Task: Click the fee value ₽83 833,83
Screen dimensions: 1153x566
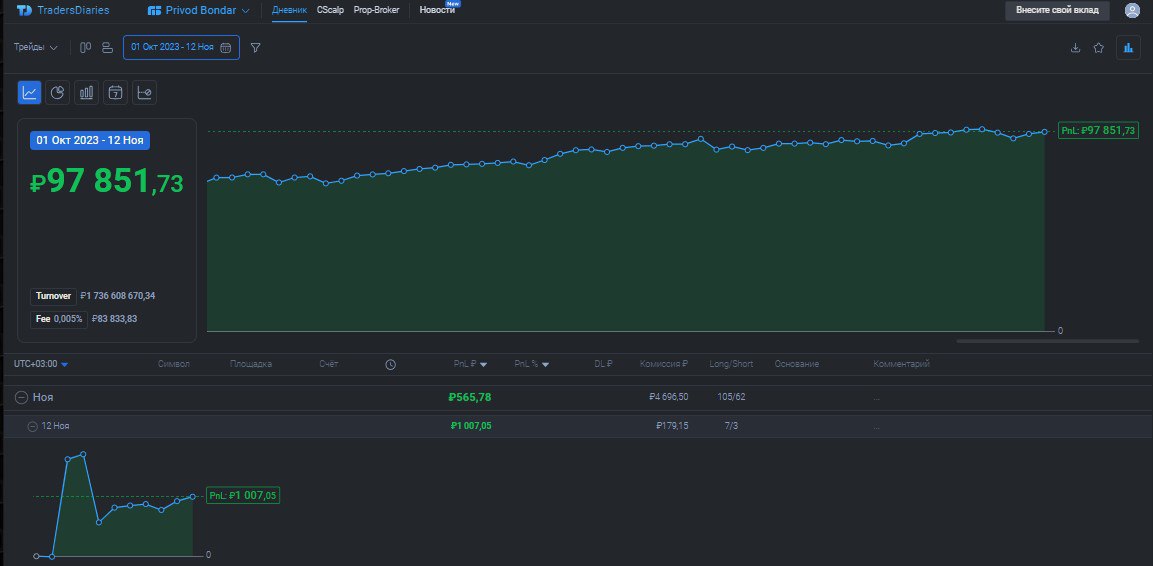Action: coord(115,319)
